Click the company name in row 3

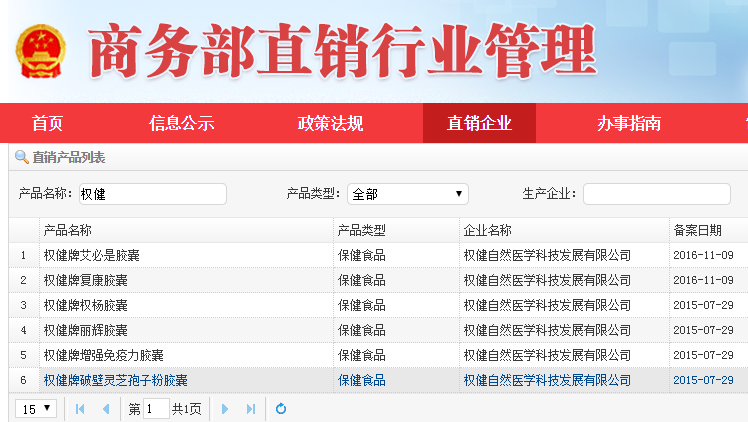tap(547, 305)
